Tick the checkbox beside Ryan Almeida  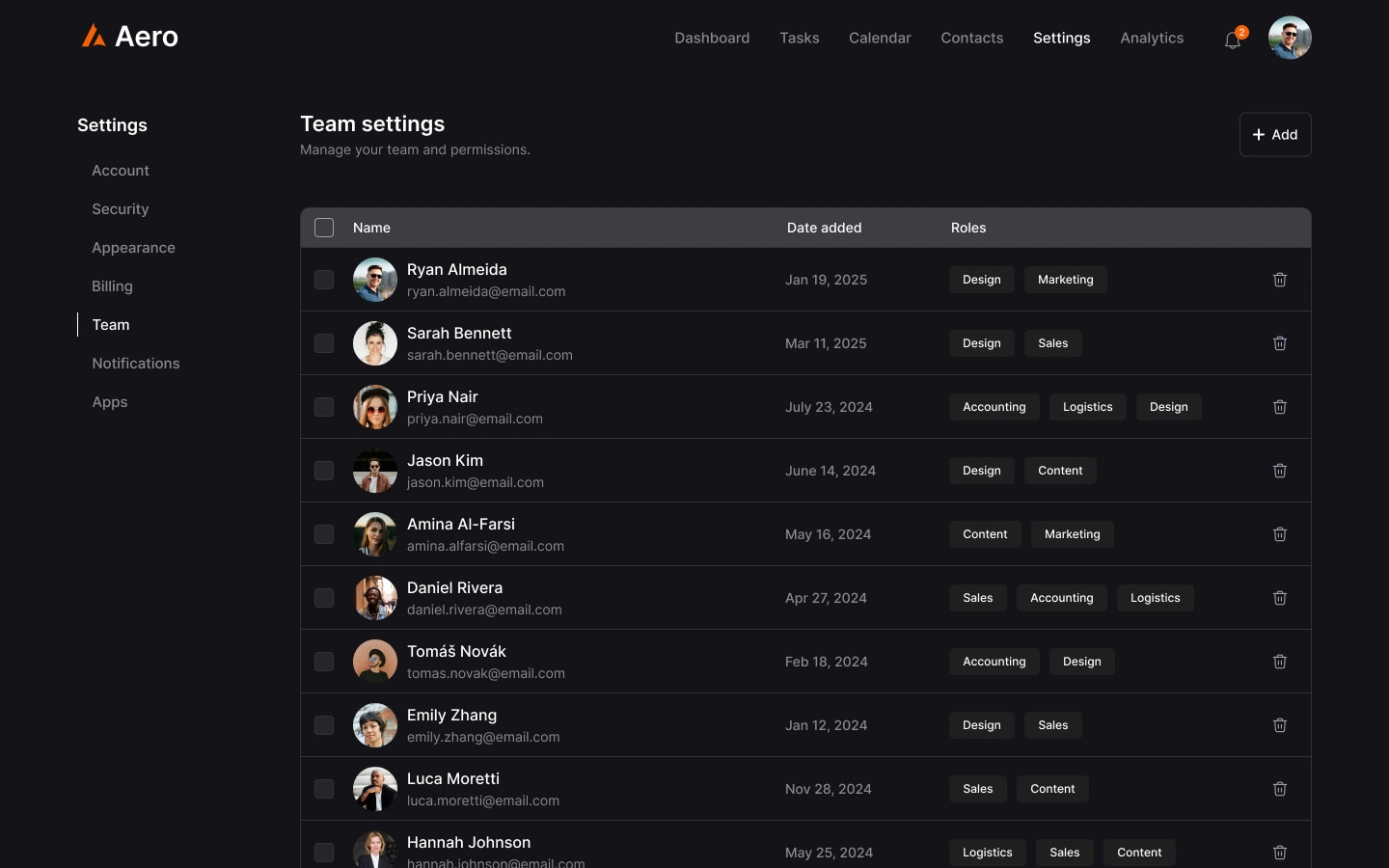pos(324,280)
